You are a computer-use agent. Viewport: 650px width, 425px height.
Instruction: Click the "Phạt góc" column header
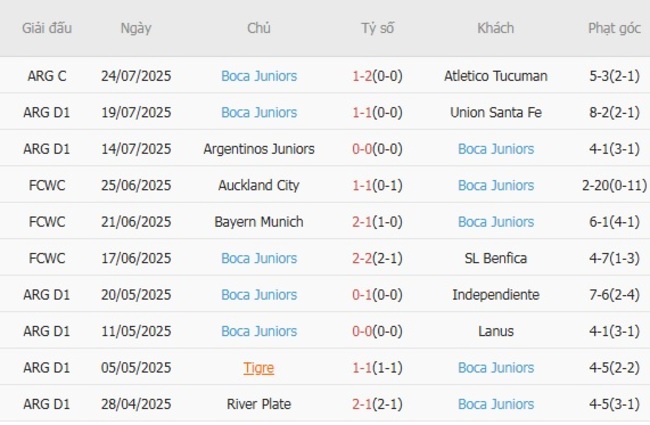pyautogui.click(x=615, y=28)
